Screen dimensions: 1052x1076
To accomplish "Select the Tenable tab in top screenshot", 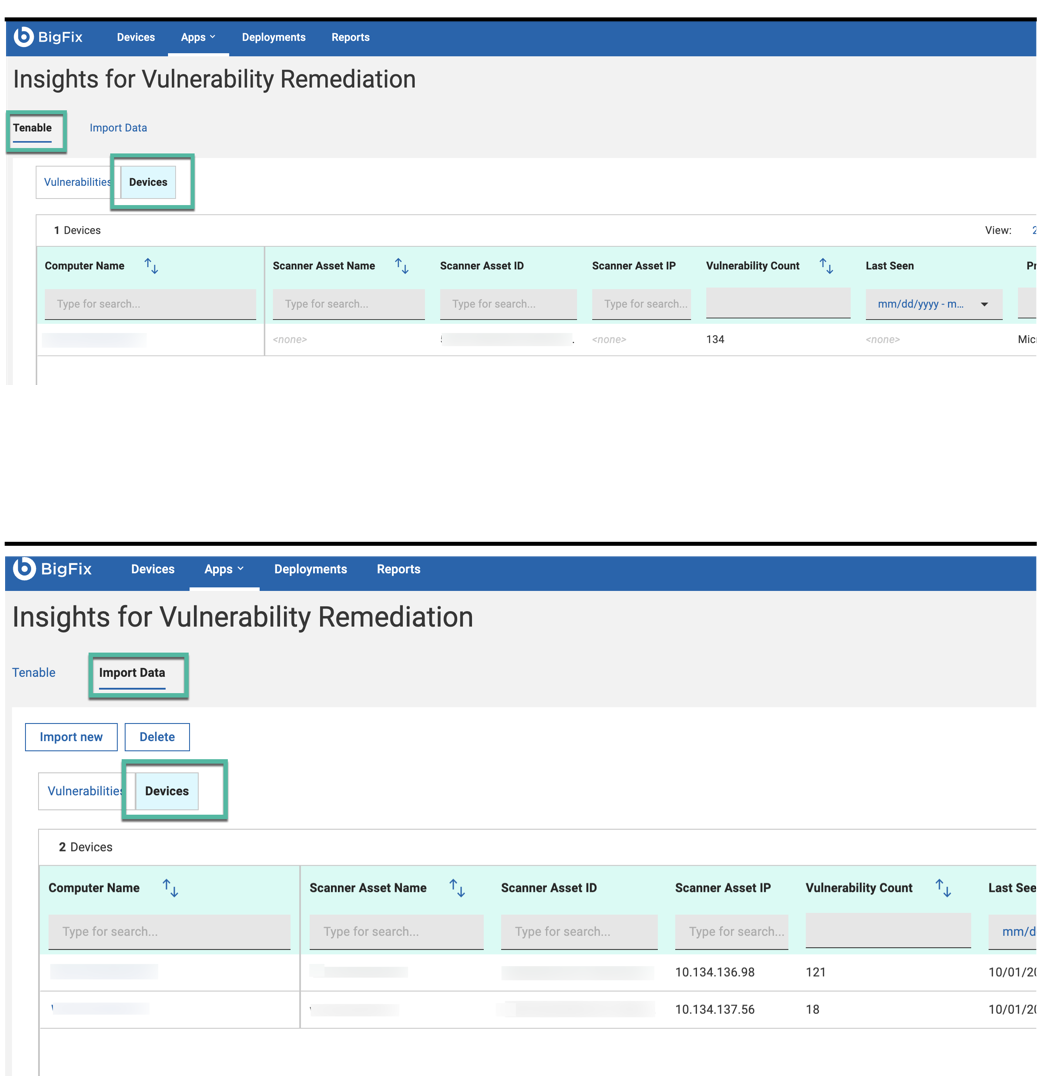I will click(x=32, y=128).
